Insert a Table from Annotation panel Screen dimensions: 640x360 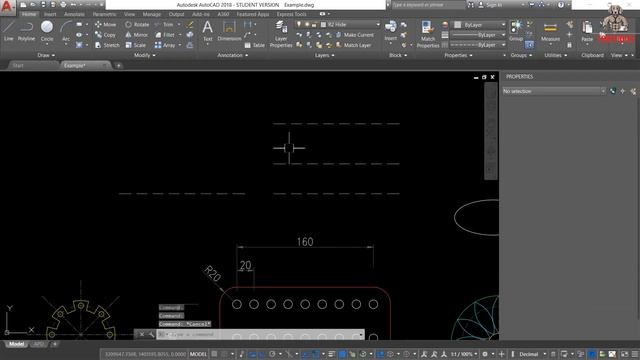click(255, 45)
